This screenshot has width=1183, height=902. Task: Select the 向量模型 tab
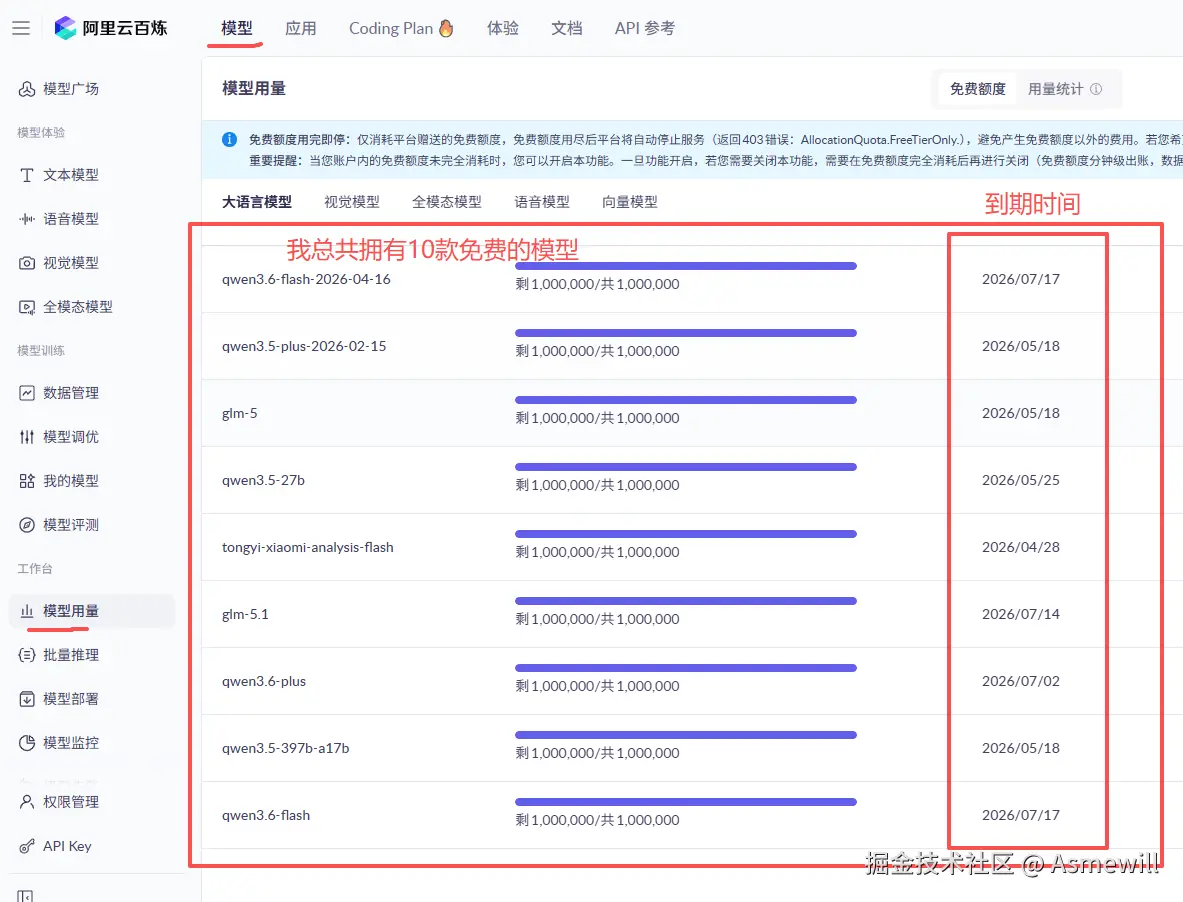coord(629,202)
